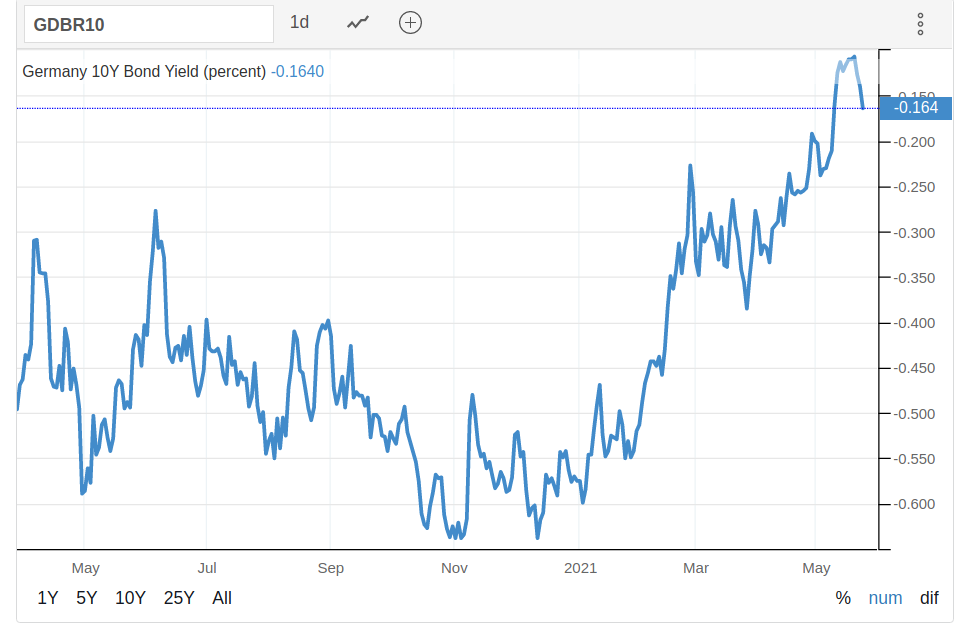The width and height of the screenshot is (968, 630).
Task: Click the Mar date axis label
Action: pyautogui.click(x=696, y=568)
